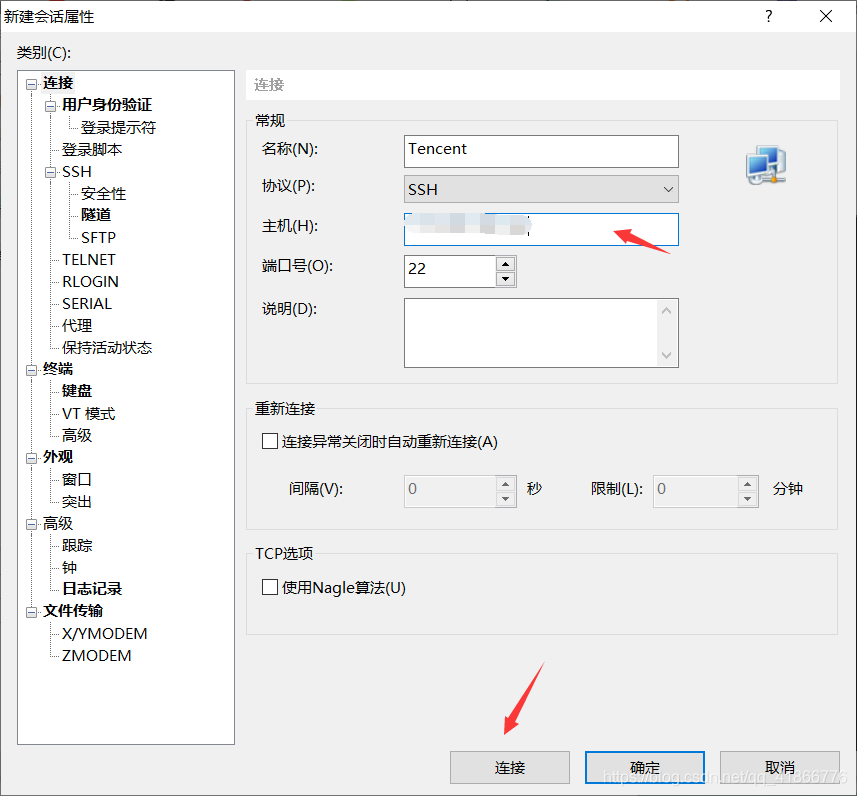
Task: Select 安全性 under SSH
Action: click(103, 194)
